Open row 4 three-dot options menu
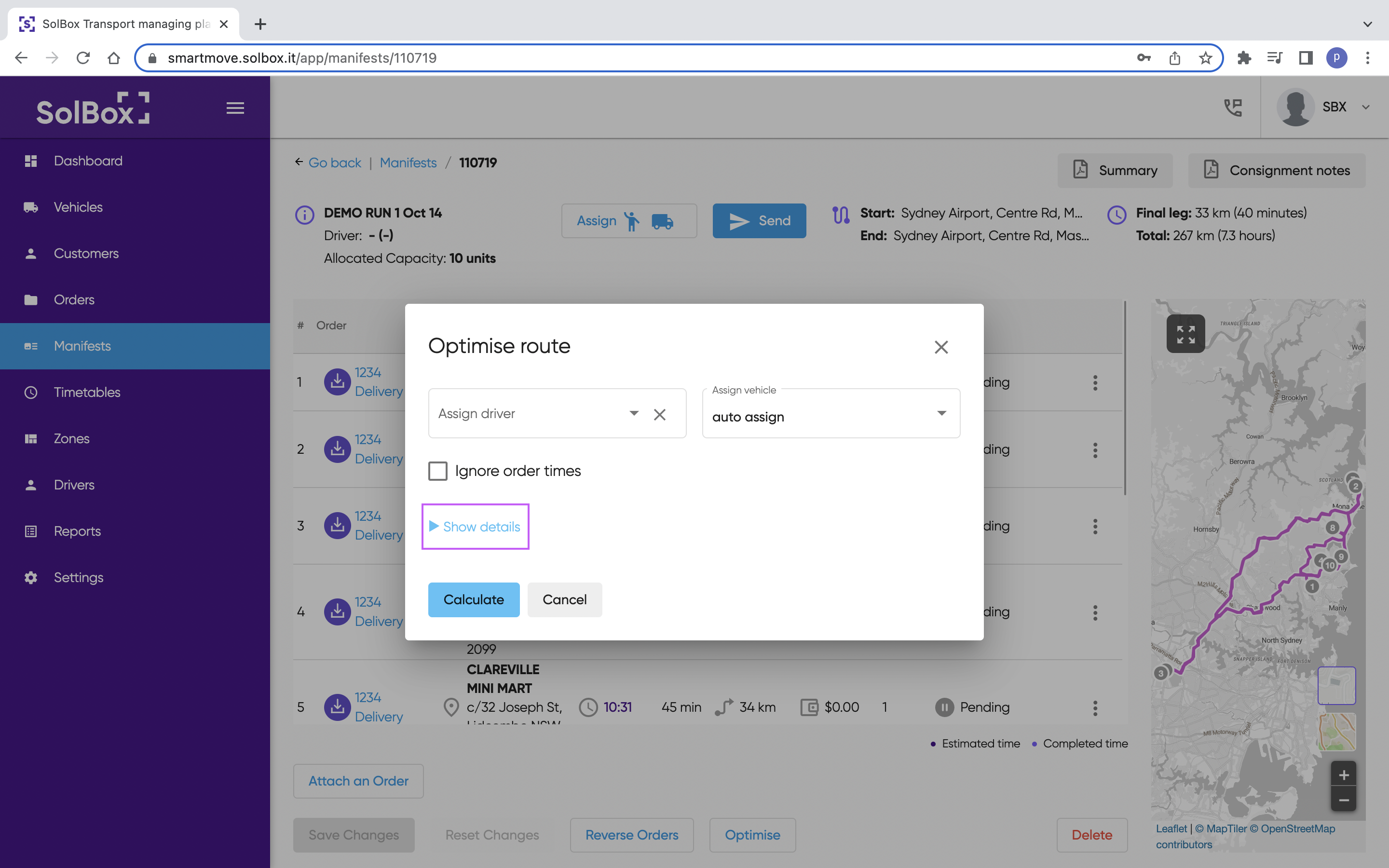1389x868 pixels. (1095, 612)
